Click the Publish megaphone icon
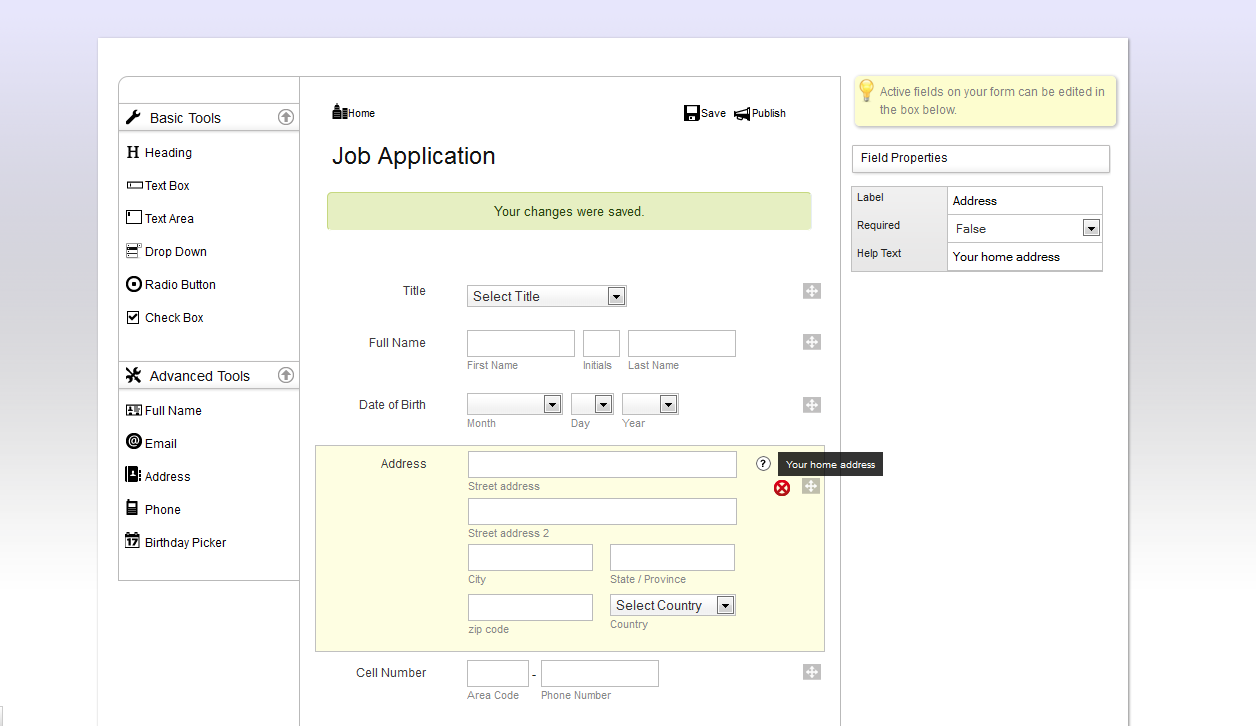The image size is (1256, 726). (x=742, y=114)
